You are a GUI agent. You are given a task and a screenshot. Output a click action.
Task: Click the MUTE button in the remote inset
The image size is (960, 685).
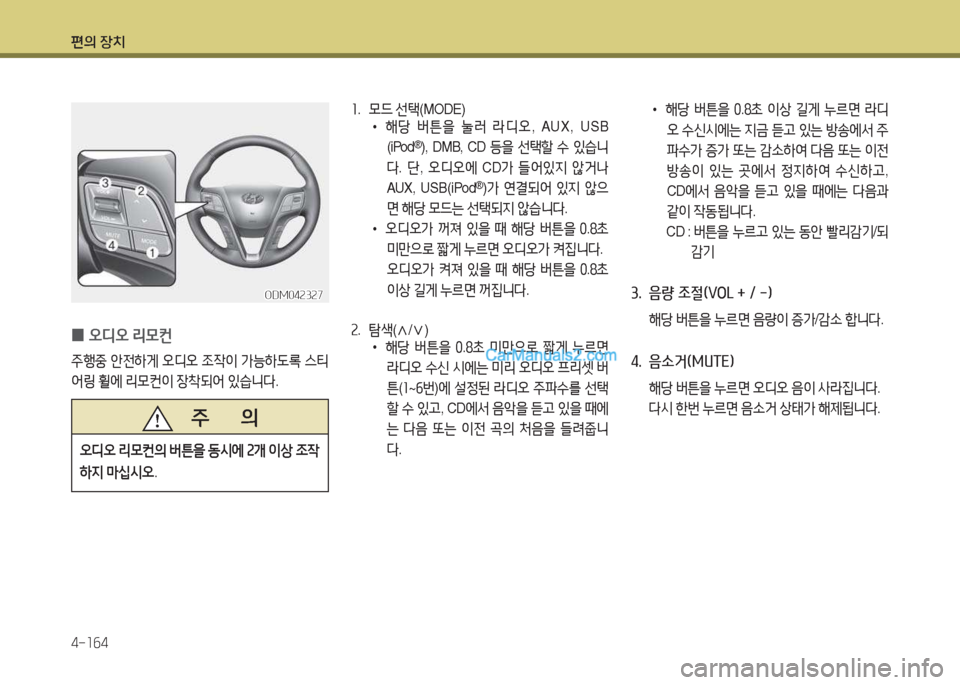pos(112,236)
